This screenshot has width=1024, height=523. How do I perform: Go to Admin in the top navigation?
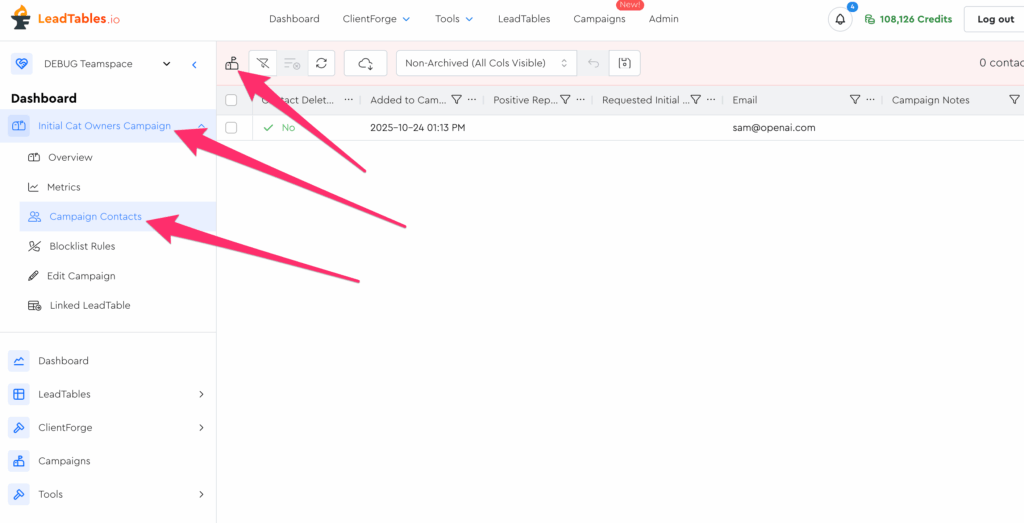[x=663, y=19]
